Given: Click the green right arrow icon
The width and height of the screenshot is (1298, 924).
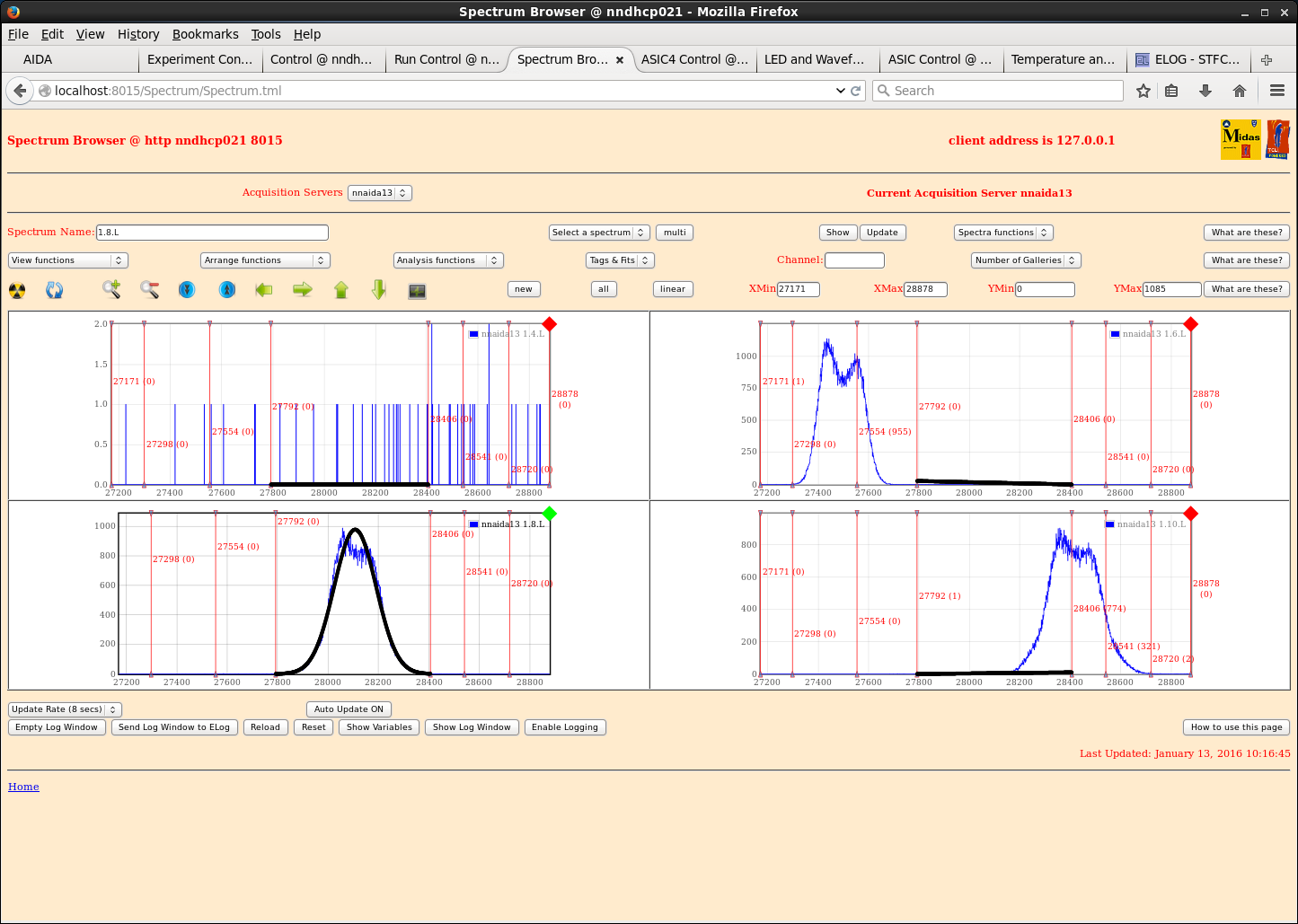Looking at the screenshot, I should pos(303,289).
